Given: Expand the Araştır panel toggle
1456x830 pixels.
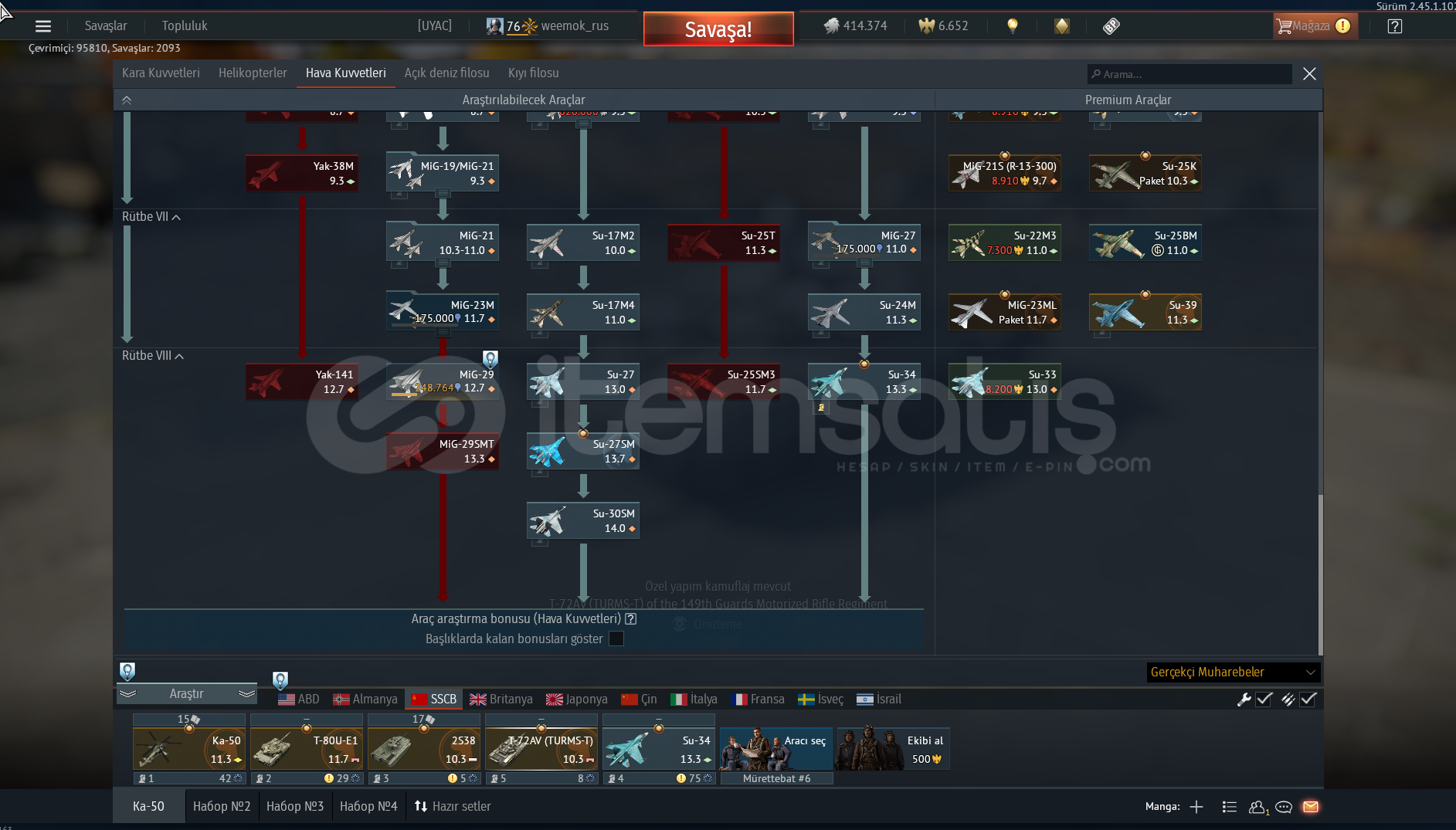Looking at the screenshot, I should [x=187, y=693].
